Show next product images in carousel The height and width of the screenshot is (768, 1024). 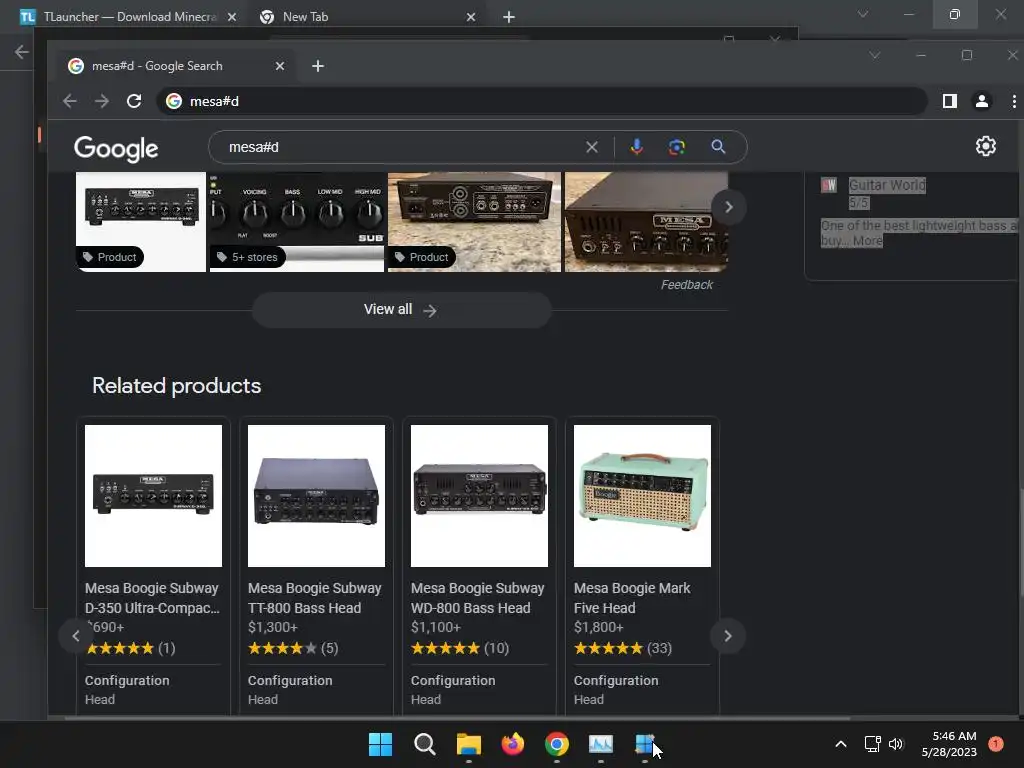click(x=728, y=207)
